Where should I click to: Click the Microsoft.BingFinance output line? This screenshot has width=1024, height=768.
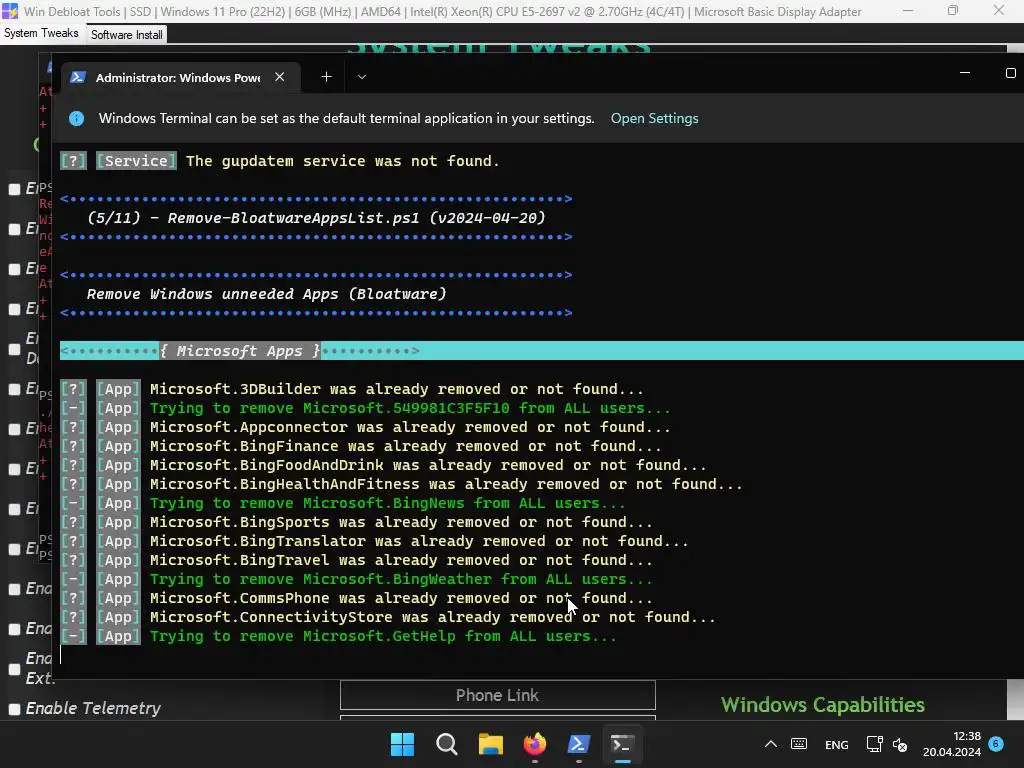click(x=360, y=446)
